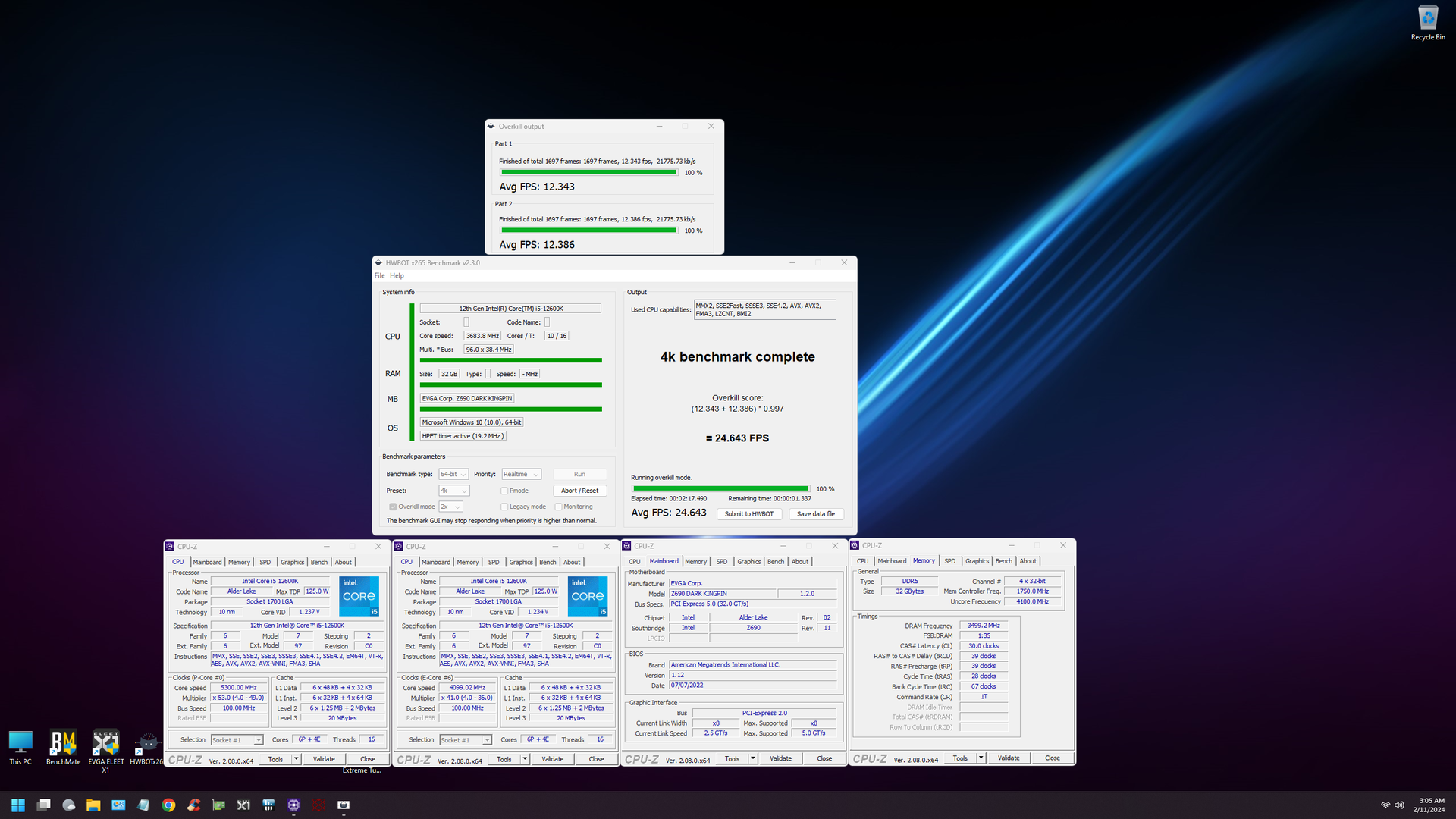The image size is (1456, 819).
Task: Enable the Monitoring checkbox
Action: pos(558,507)
